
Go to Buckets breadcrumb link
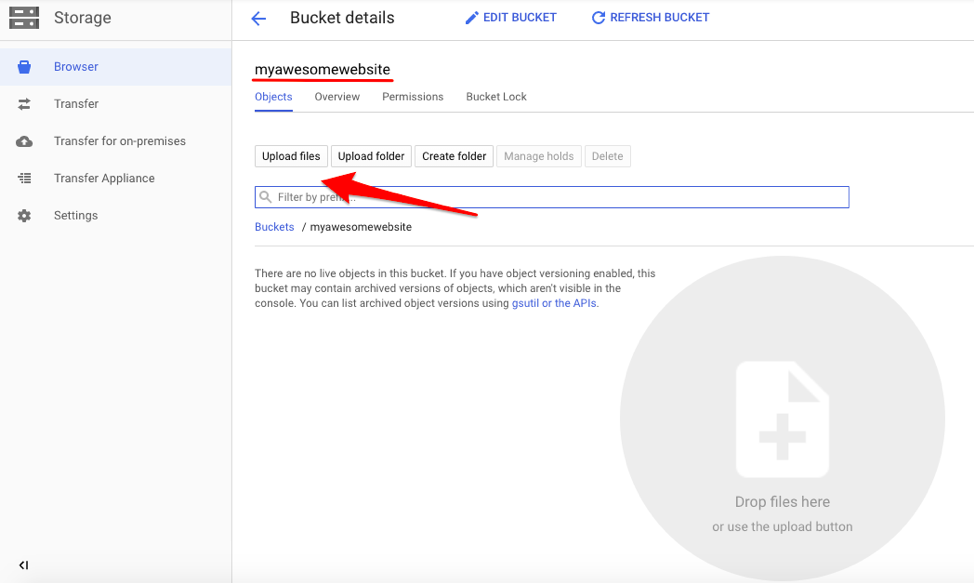[x=274, y=227]
